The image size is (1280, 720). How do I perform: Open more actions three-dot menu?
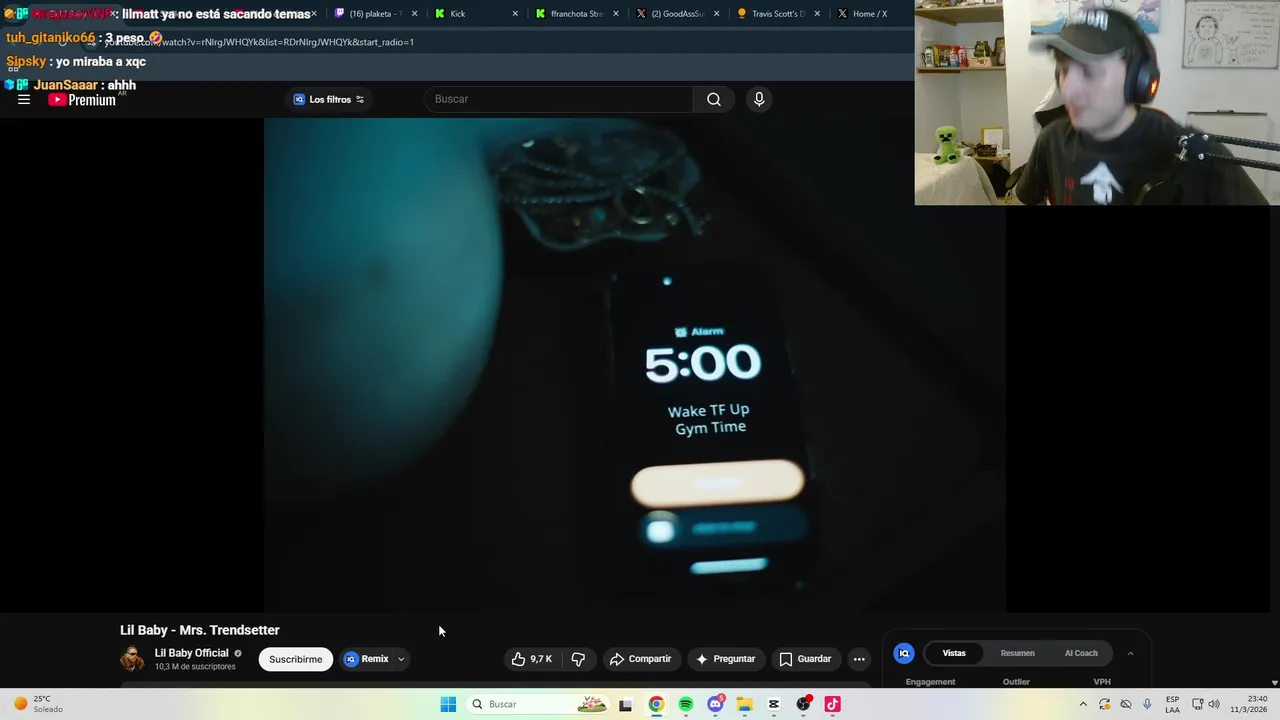tap(859, 659)
